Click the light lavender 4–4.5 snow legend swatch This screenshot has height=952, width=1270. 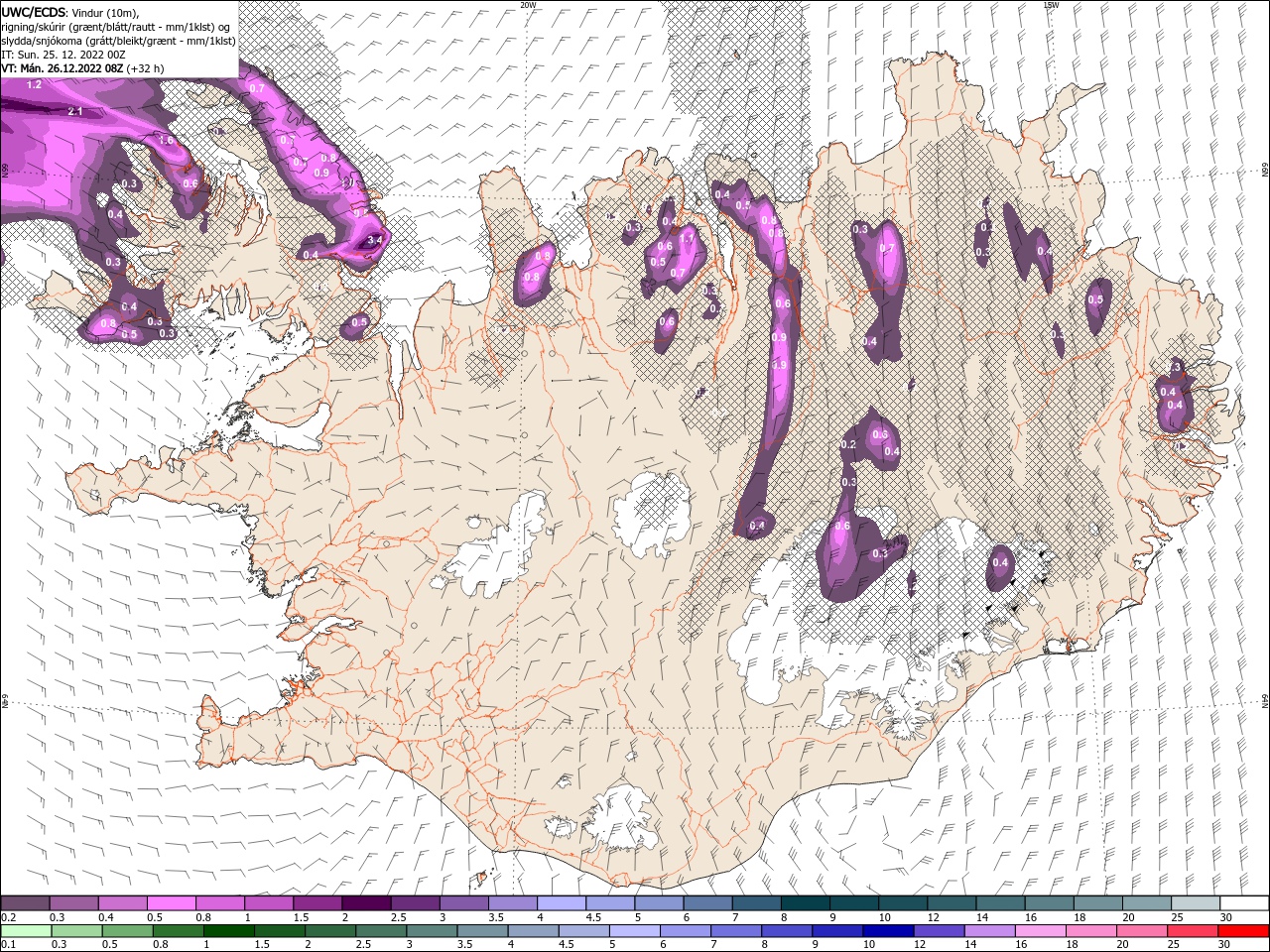point(562,902)
